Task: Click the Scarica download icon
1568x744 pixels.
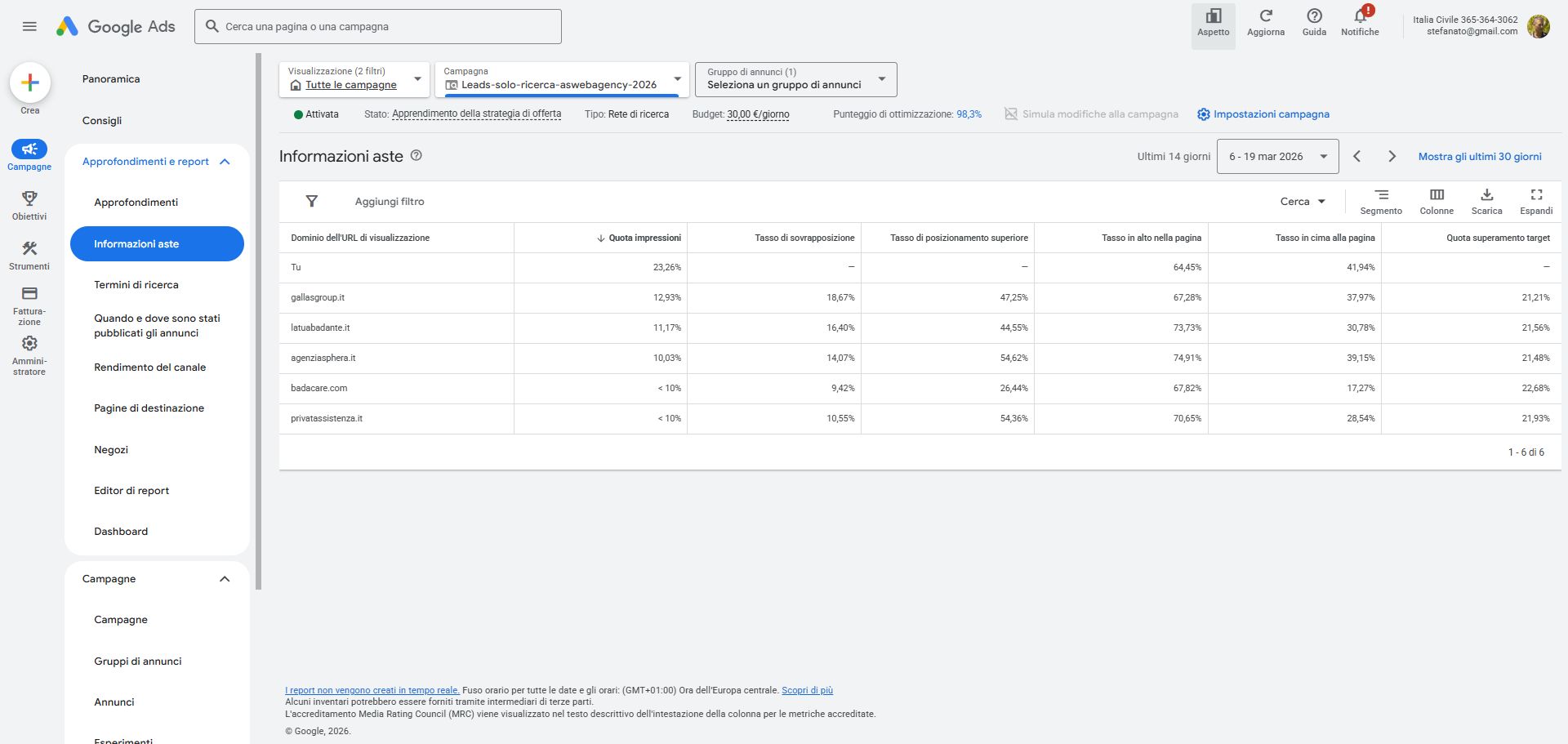Action: [x=1486, y=195]
